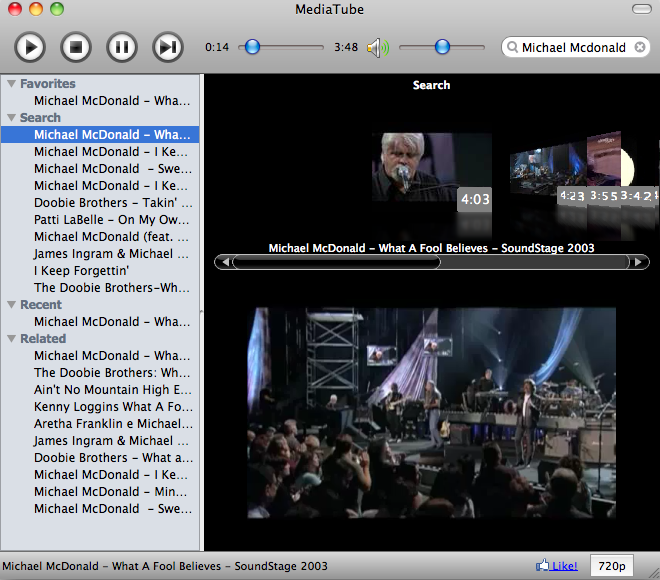Click the magnifier icon in search field

click(512, 47)
